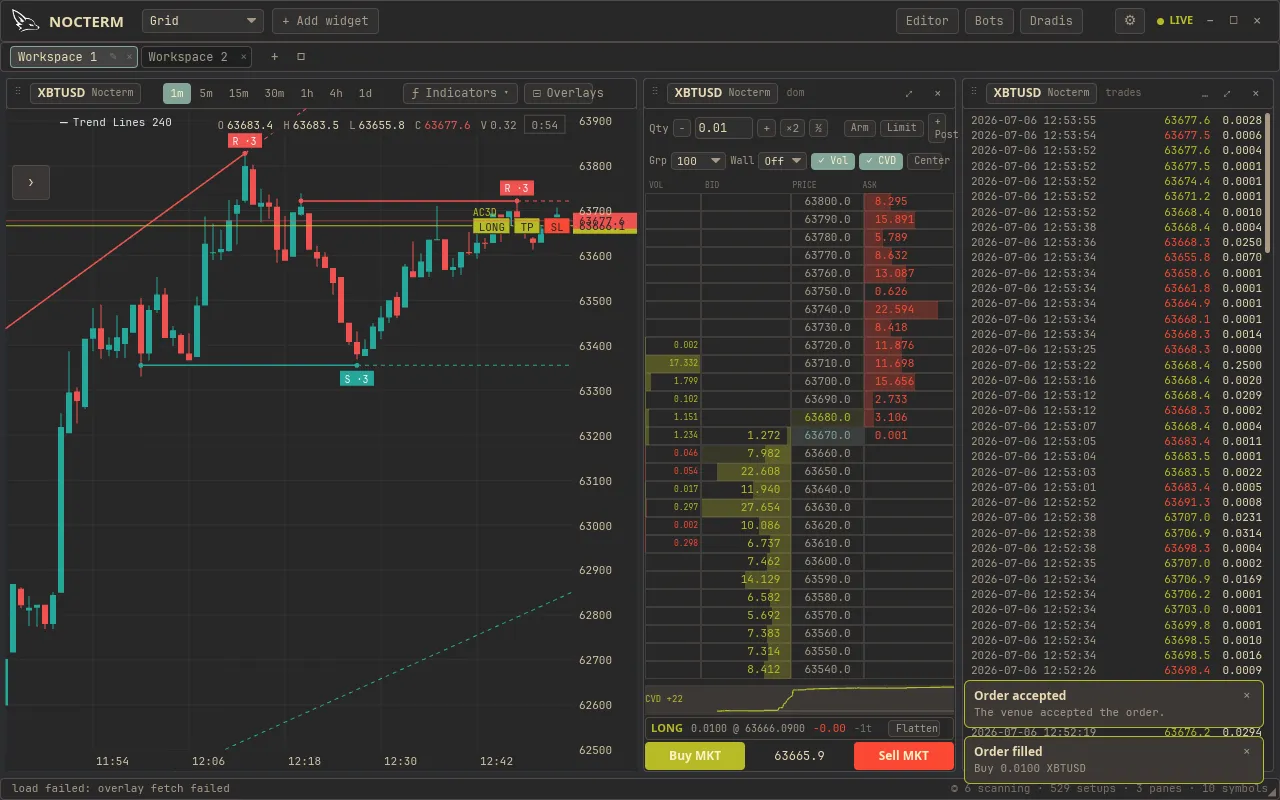This screenshot has height=800, width=1280.
Task: Open the Grid layout dropdown
Action: point(203,20)
